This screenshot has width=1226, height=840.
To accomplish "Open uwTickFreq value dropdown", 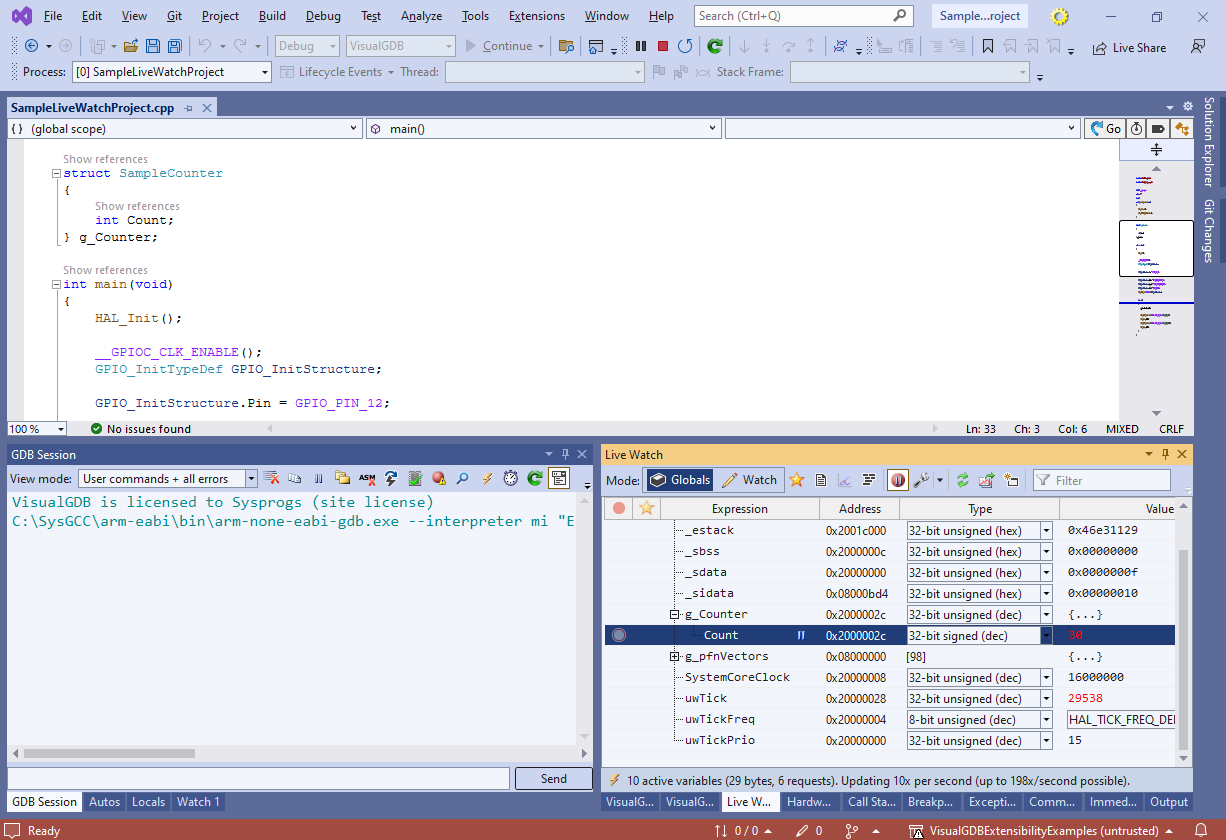I will pos(1120,719).
